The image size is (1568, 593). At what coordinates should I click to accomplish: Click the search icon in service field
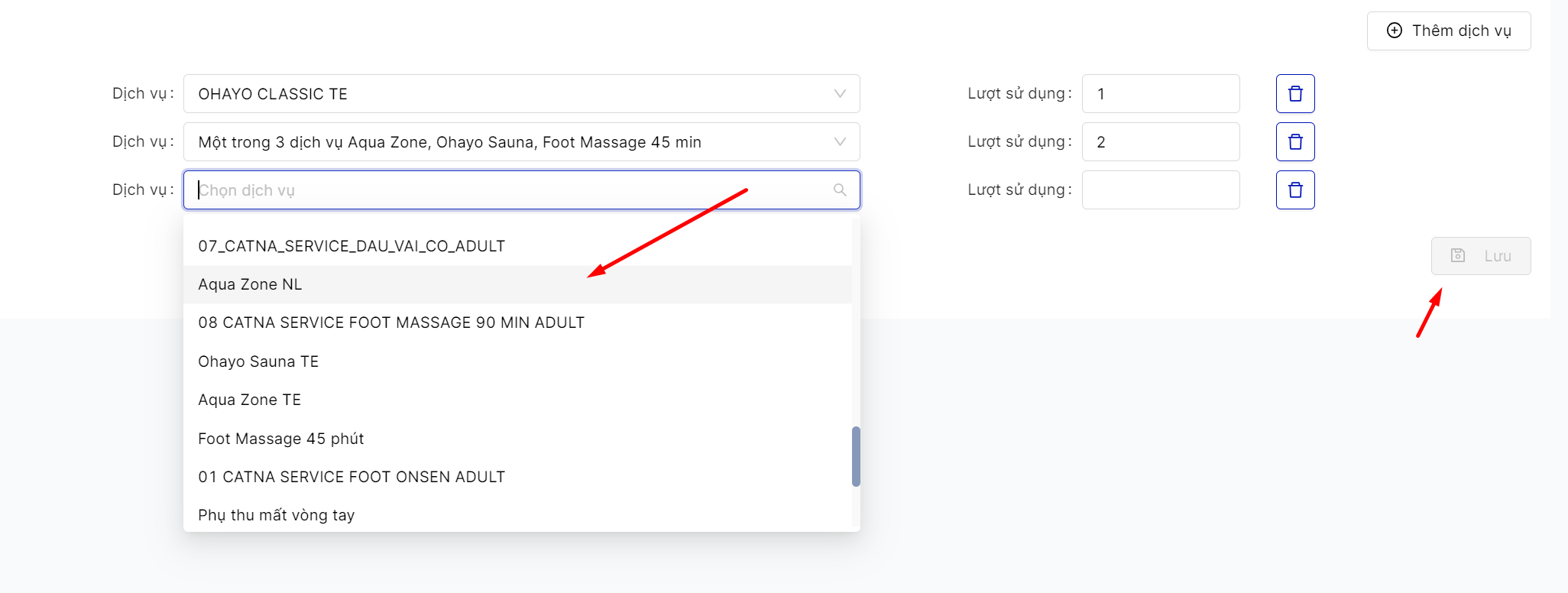[x=840, y=190]
